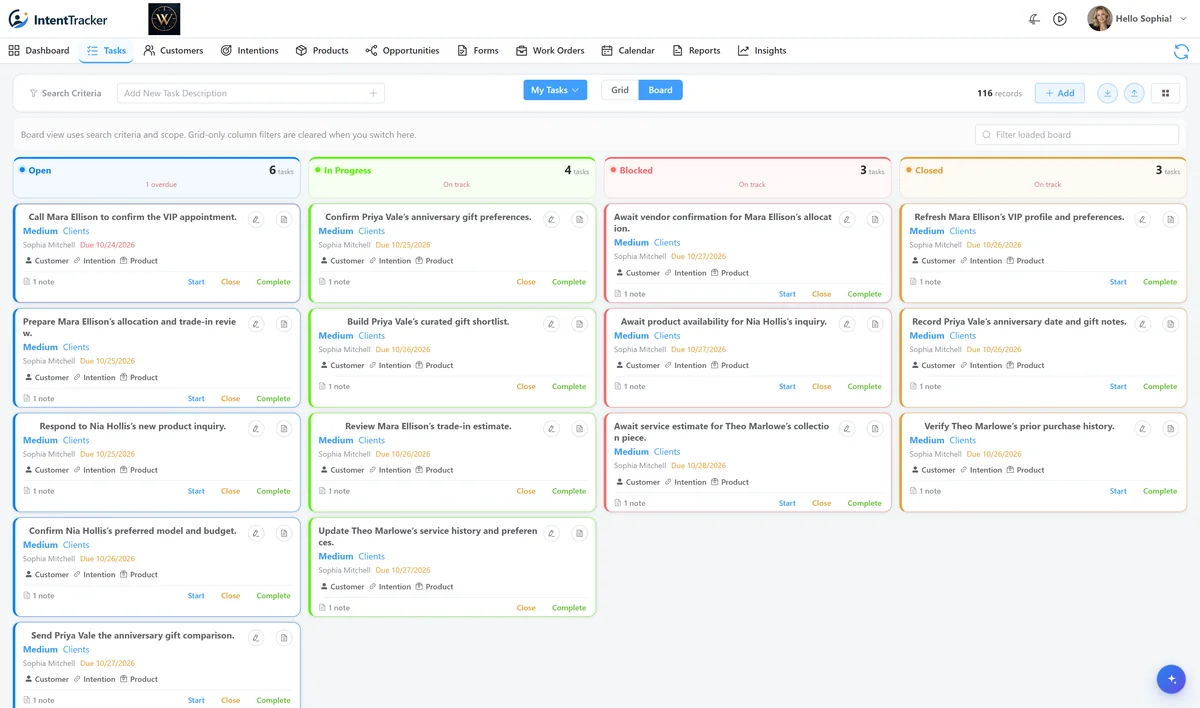Open Intention link on Verify Theo Marlowe card
1200x708 pixels.
[980, 470]
